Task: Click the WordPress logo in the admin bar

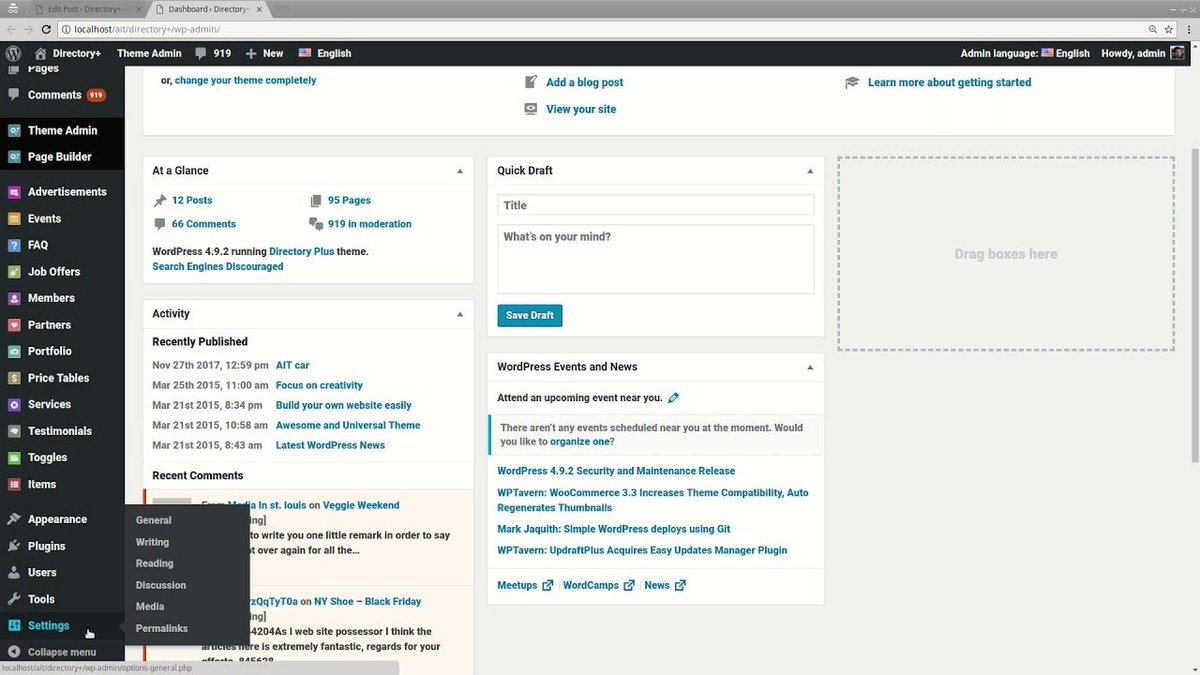Action: click(x=13, y=53)
